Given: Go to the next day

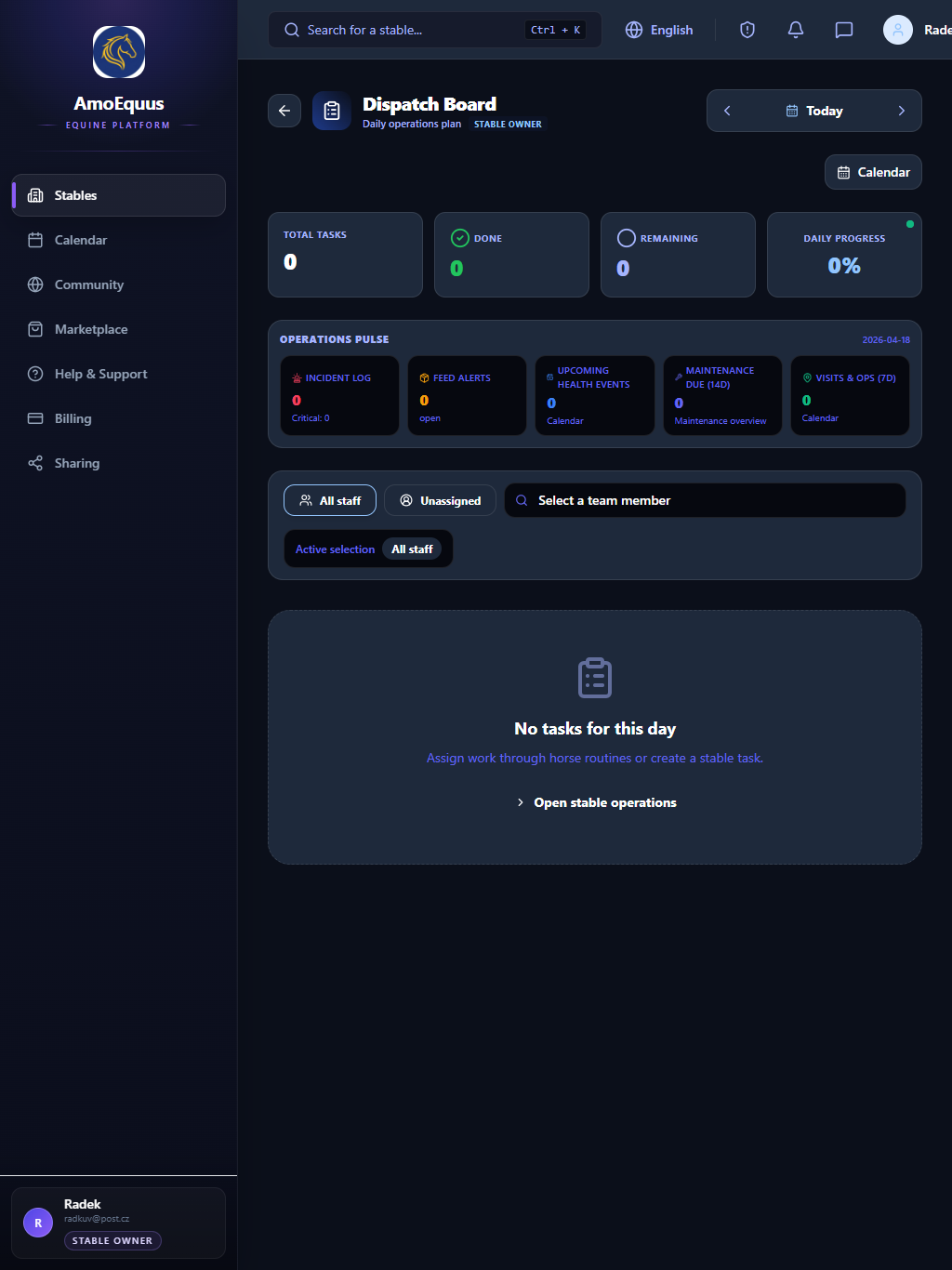Looking at the screenshot, I should 901,111.
